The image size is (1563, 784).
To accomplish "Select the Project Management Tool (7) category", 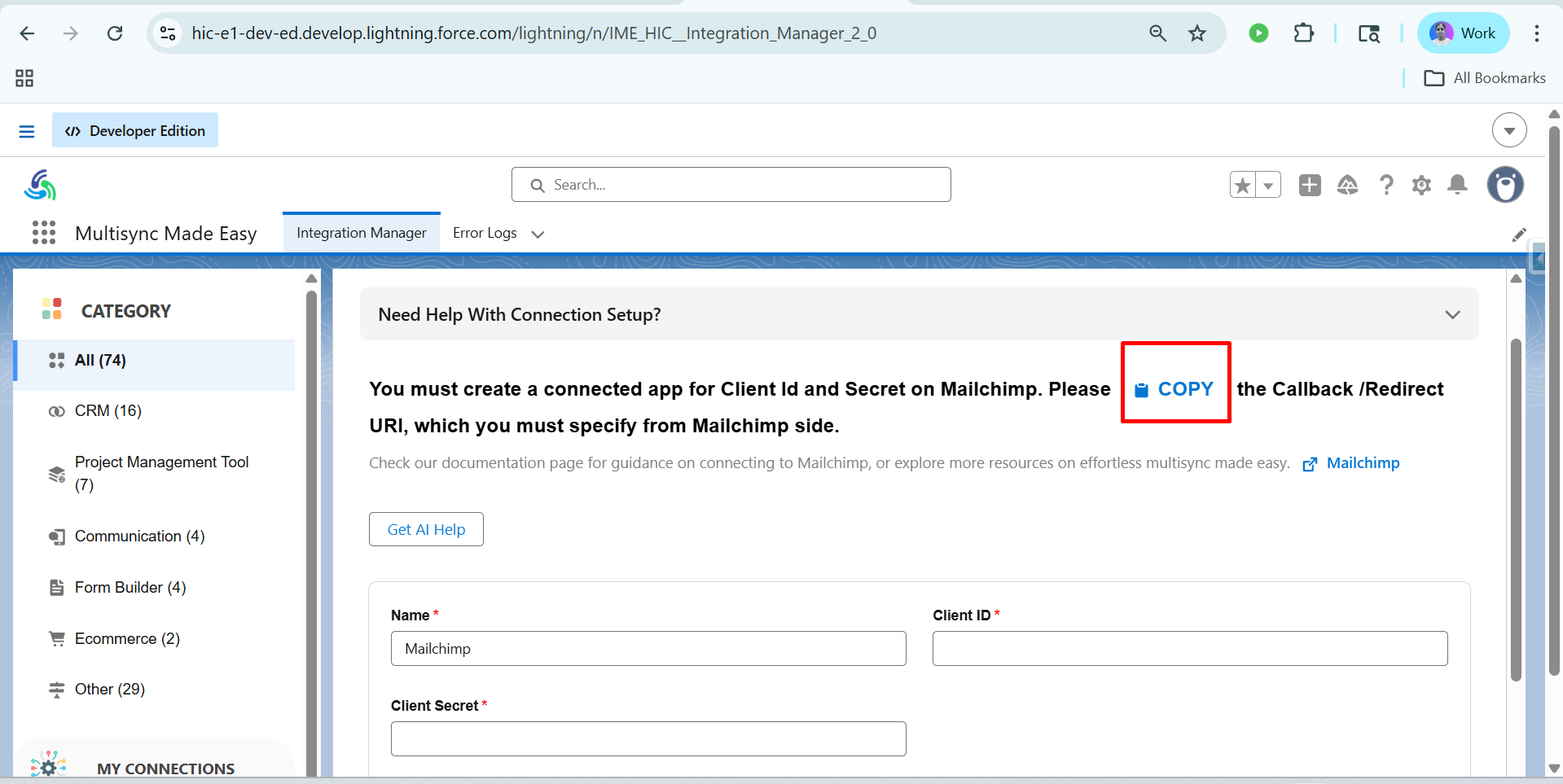I will tap(155, 473).
